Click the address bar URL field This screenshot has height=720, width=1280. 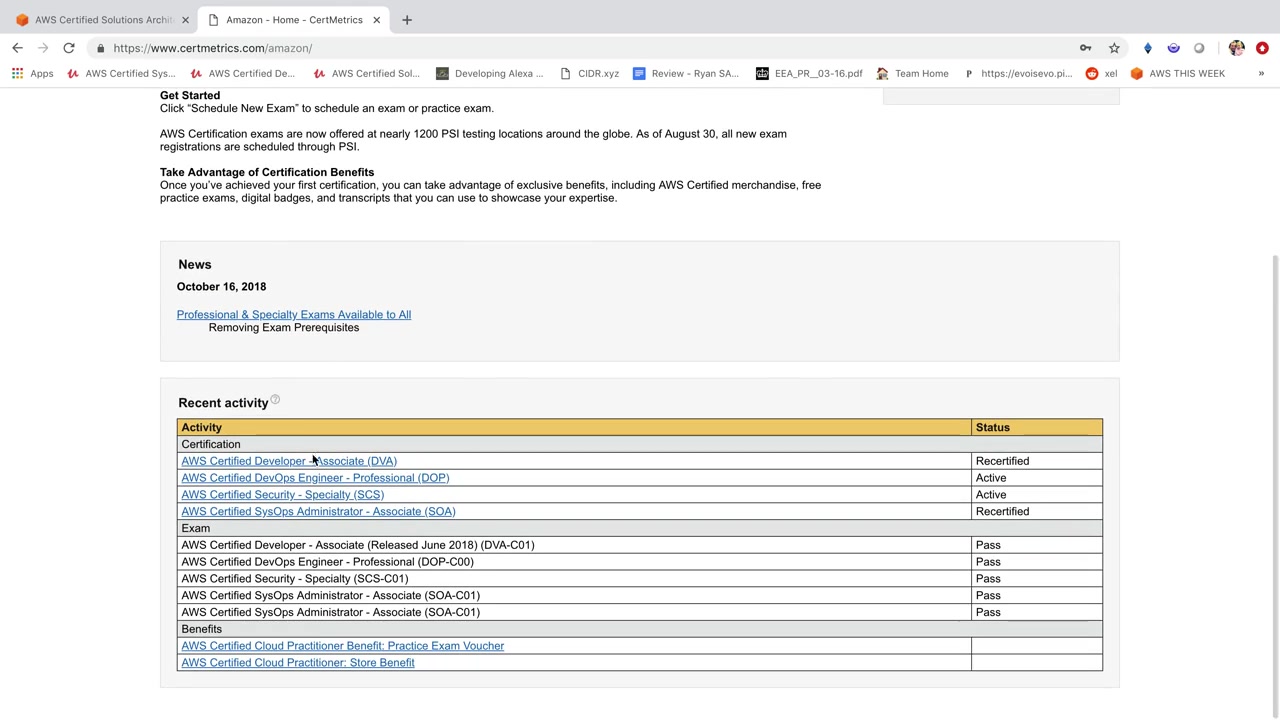coord(580,48)
